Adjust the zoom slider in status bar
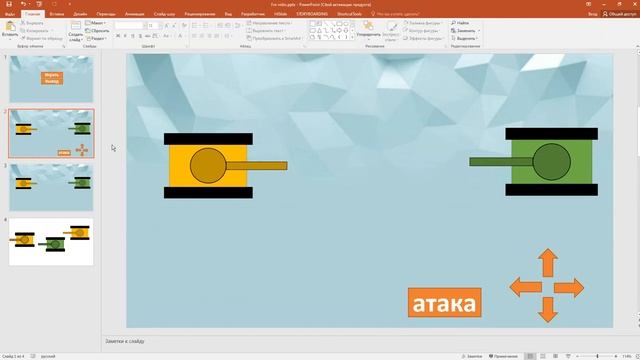 point(597,356)
